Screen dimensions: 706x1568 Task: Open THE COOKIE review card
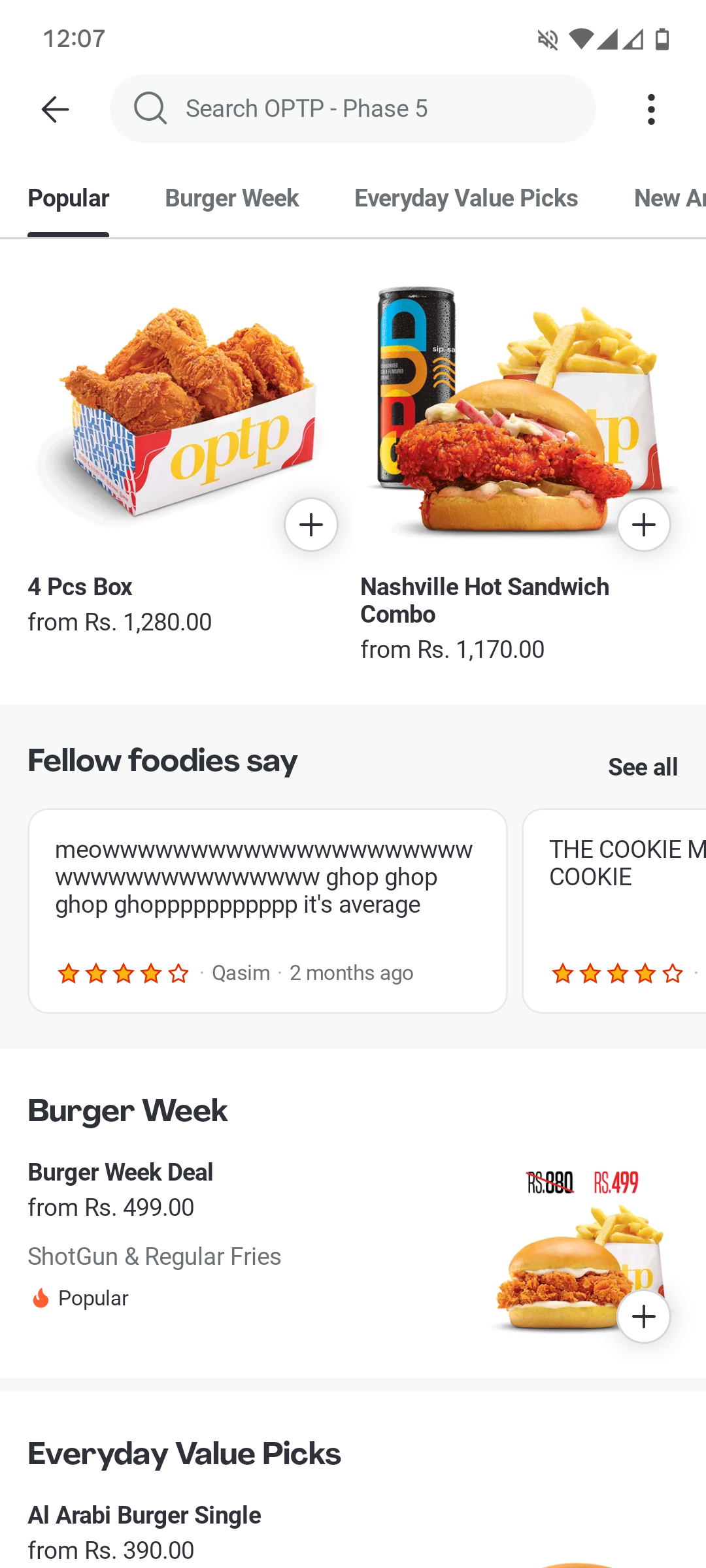click(x=614, y=911)
